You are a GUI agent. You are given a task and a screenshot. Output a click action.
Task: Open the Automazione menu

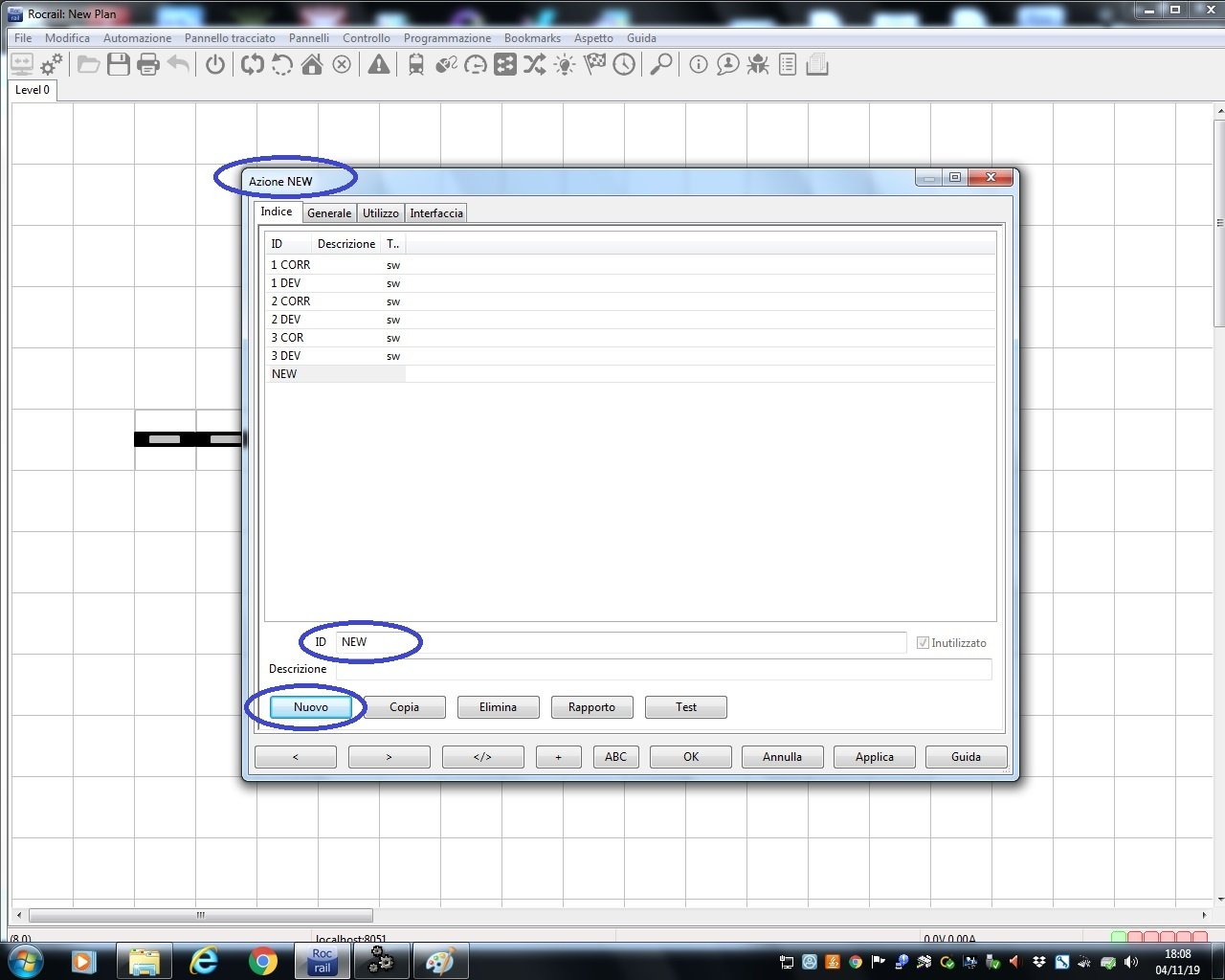point(137,38)
